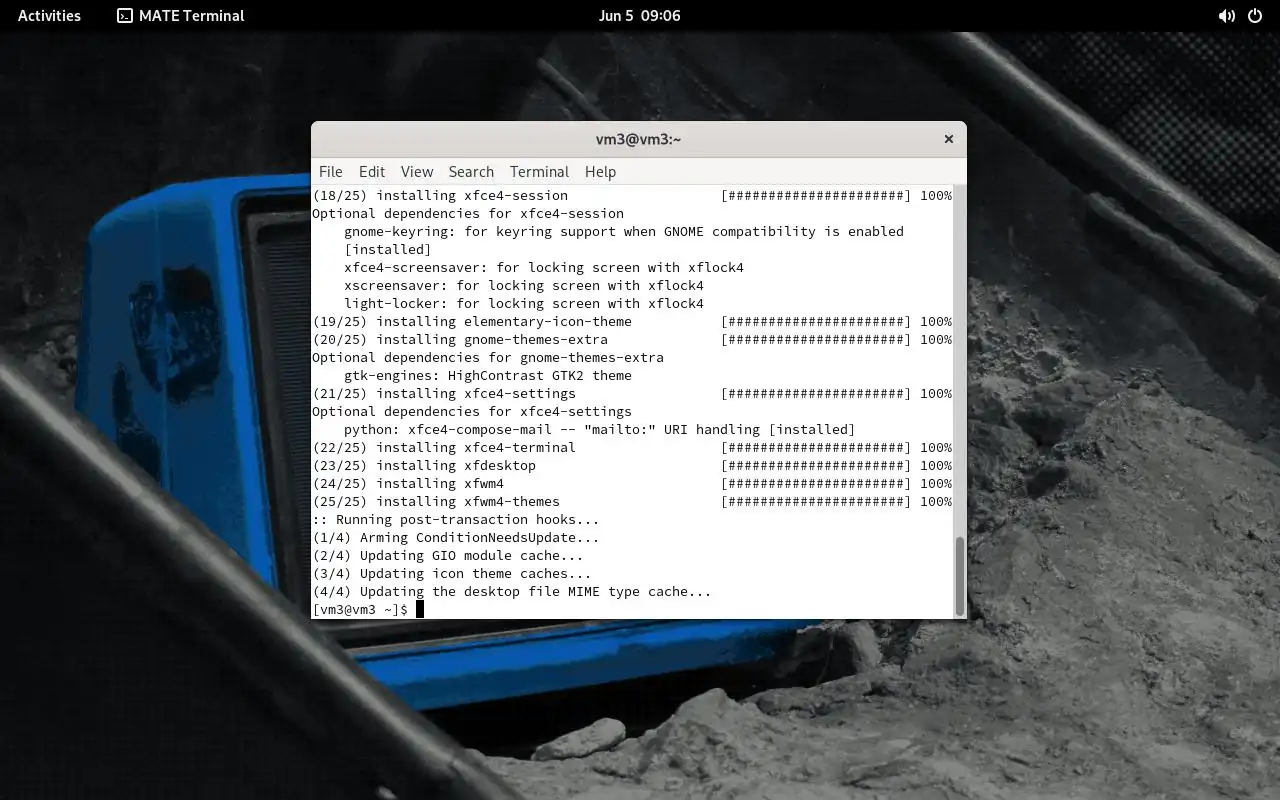
Task: Click the xfce4-screensaver dependency line
Action: (x=544, y=267)
